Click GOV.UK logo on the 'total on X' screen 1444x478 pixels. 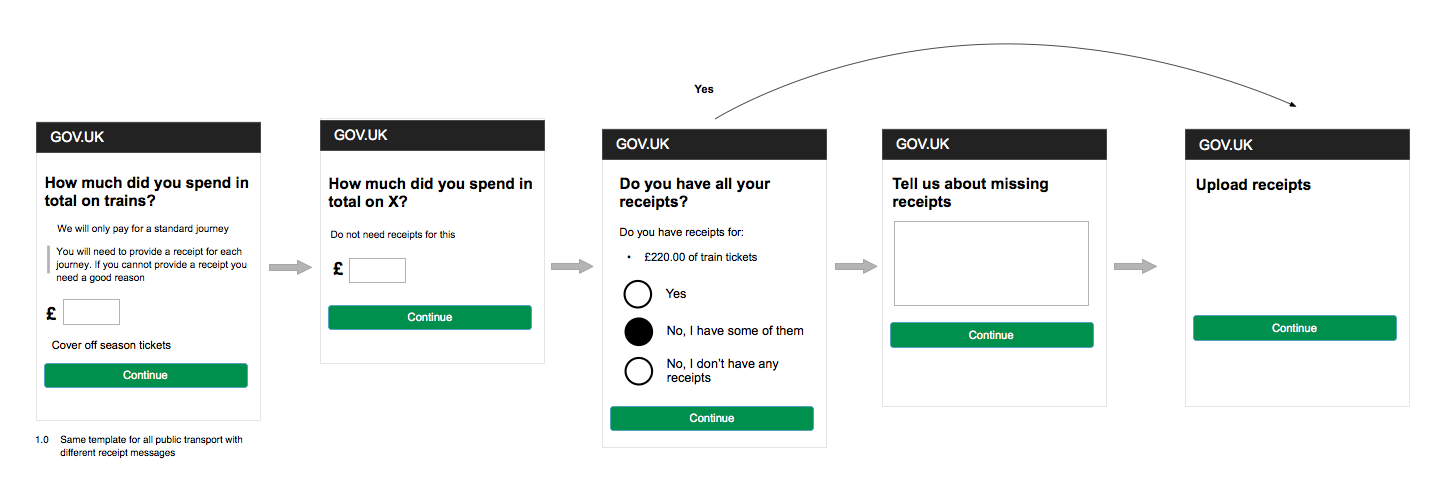(361, 135)
